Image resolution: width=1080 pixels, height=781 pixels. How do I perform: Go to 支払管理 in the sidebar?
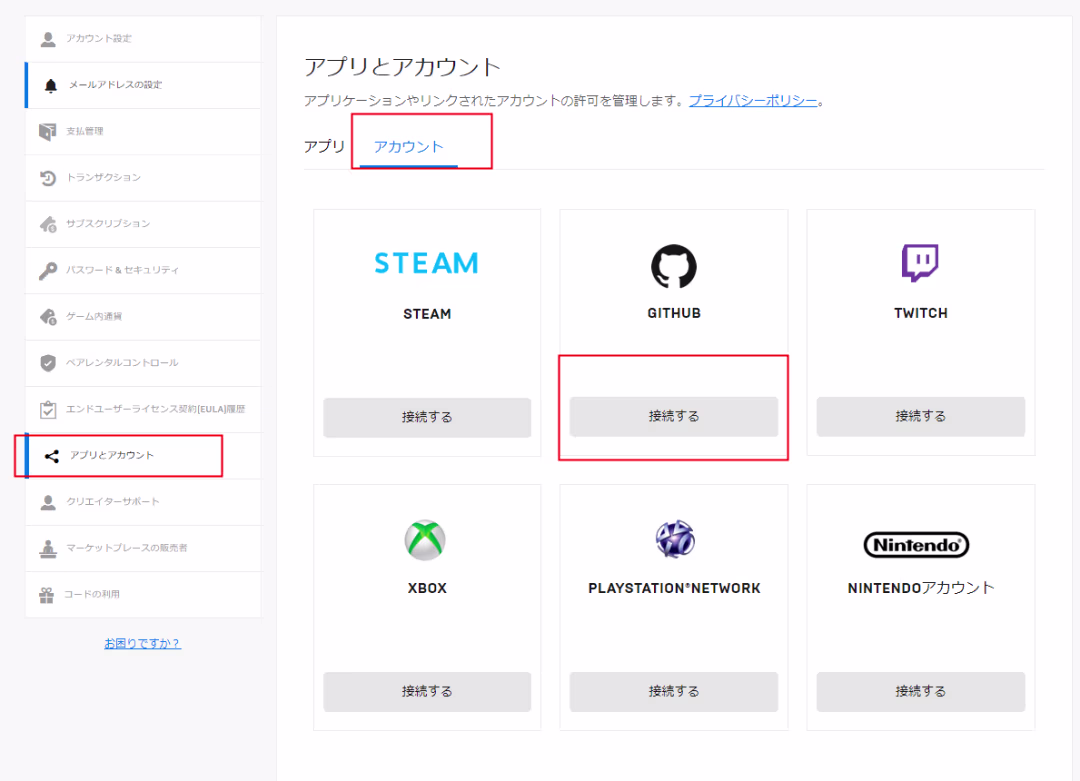point(143,132)
